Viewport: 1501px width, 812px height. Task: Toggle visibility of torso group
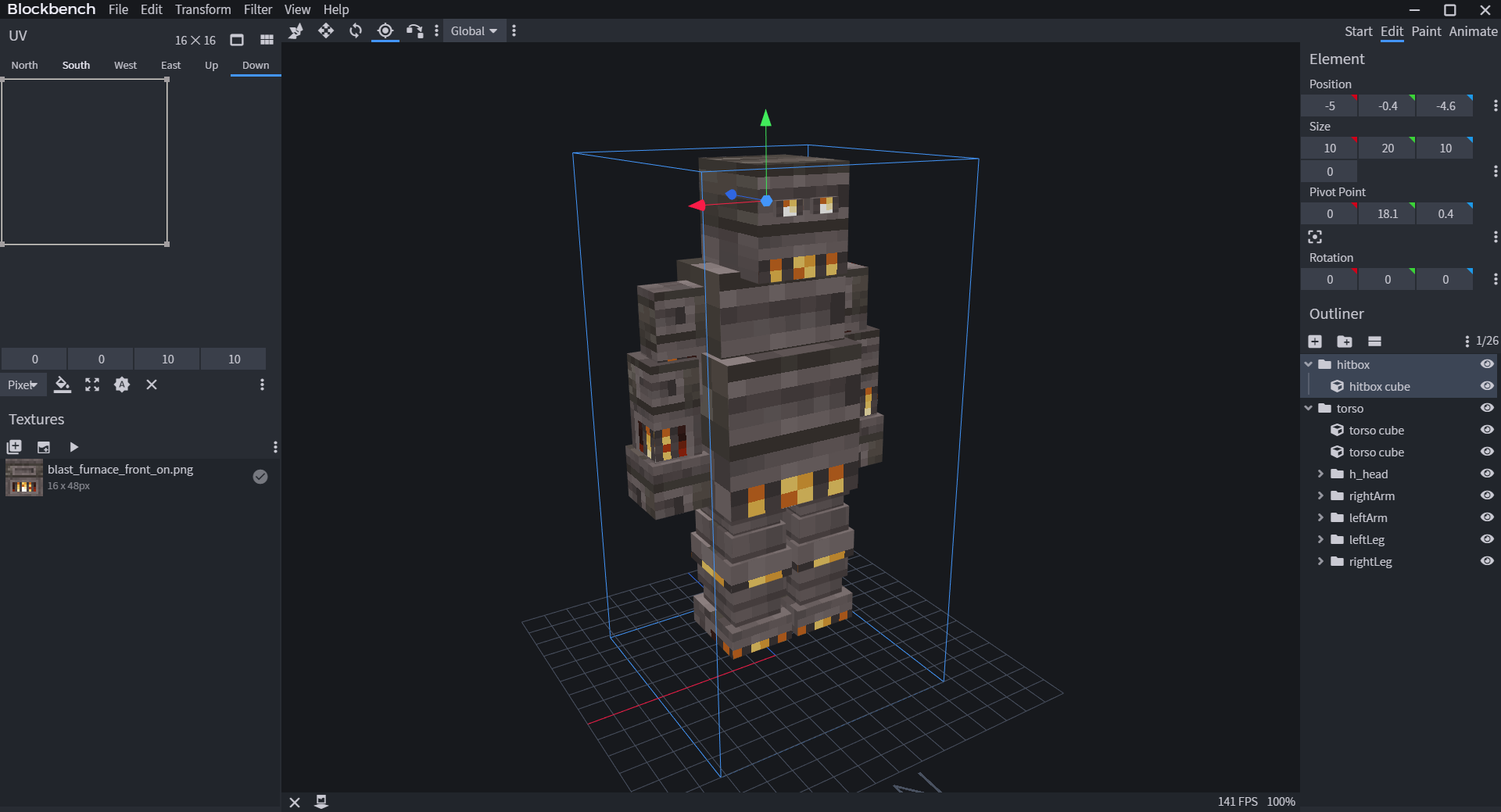click(x=1487, y=408)
